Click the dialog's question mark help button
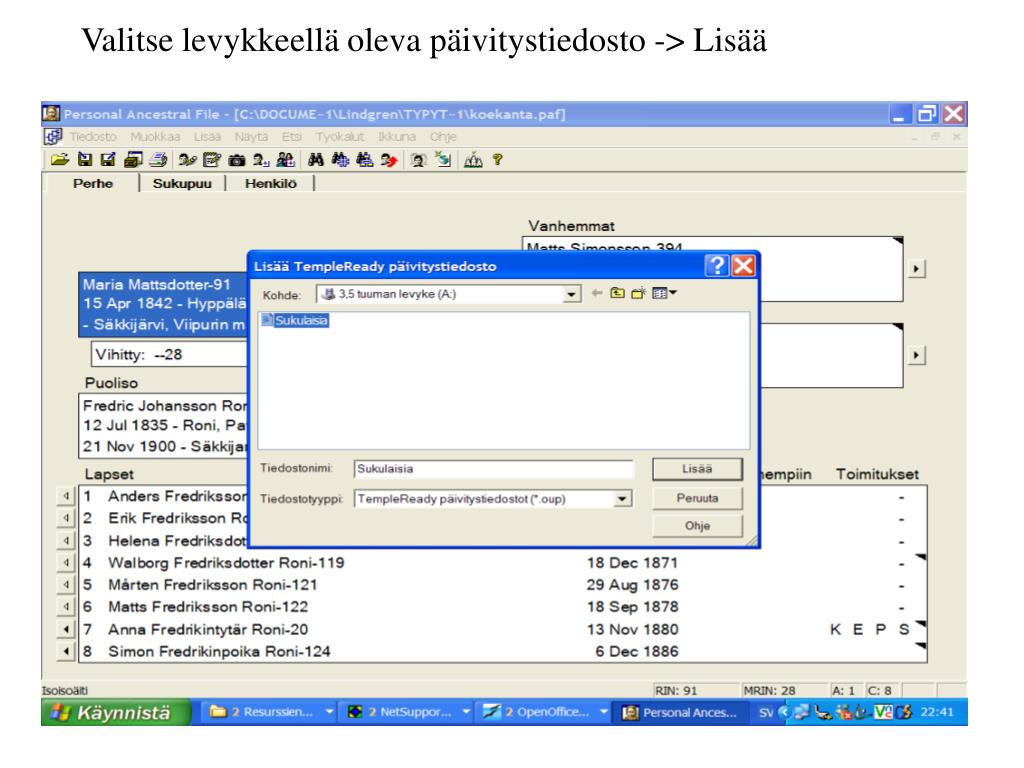The image size is (1024, 768). point(716,266)
